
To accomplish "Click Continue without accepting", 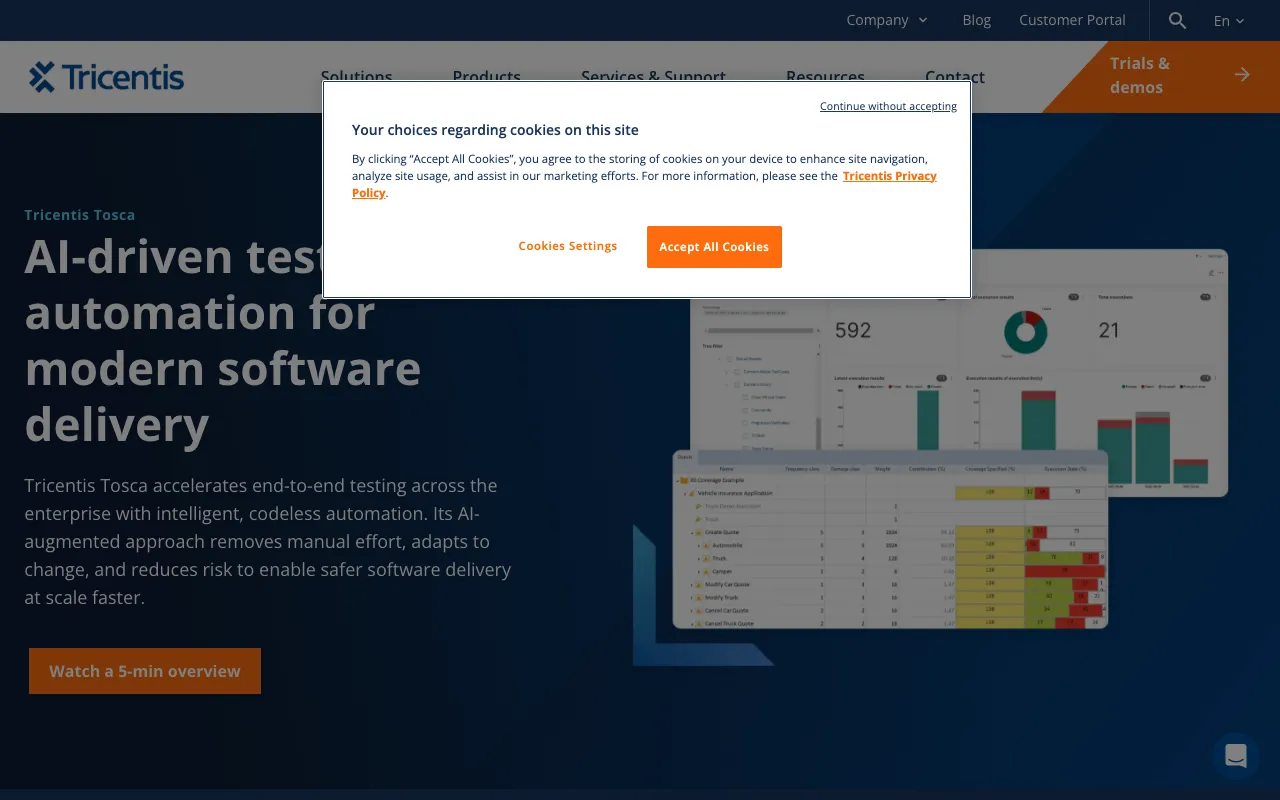I will [888, 106].
